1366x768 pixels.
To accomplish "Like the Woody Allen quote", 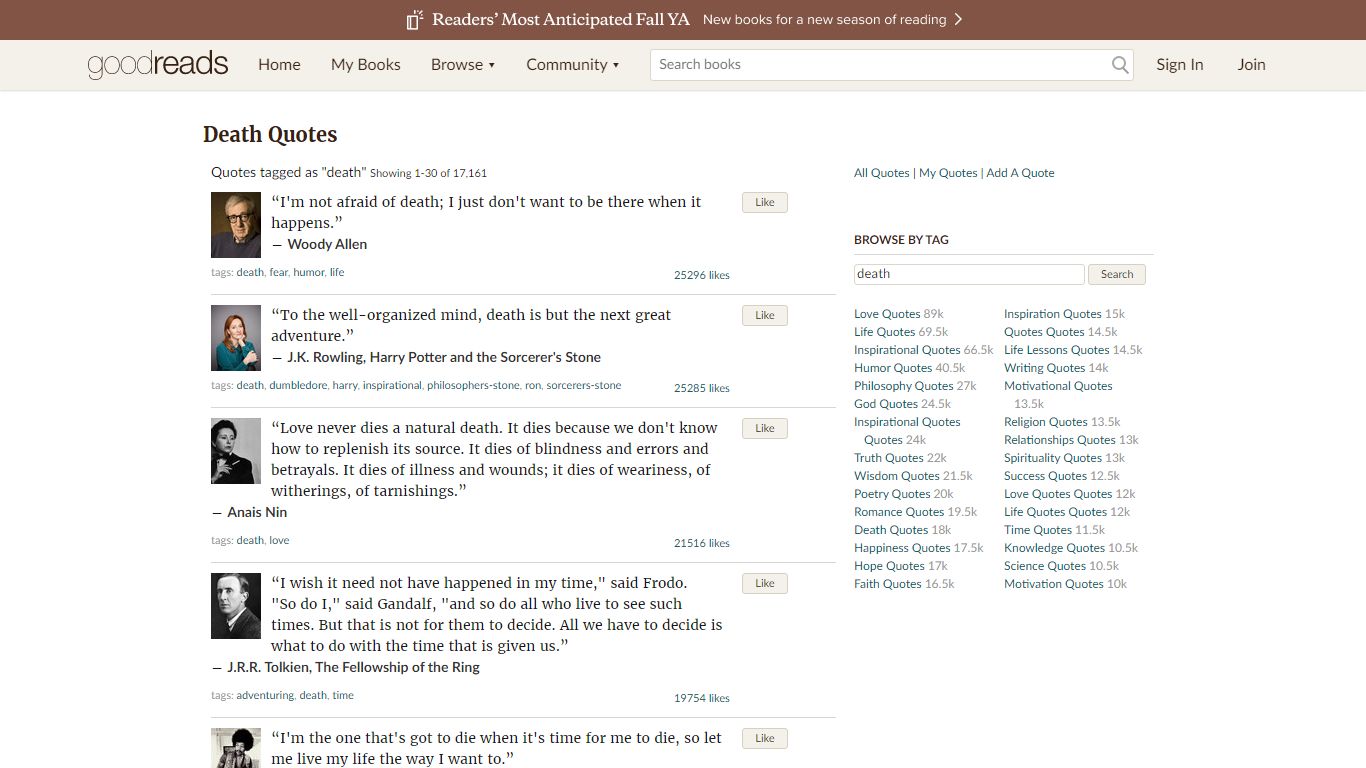I will coord(765,202).
